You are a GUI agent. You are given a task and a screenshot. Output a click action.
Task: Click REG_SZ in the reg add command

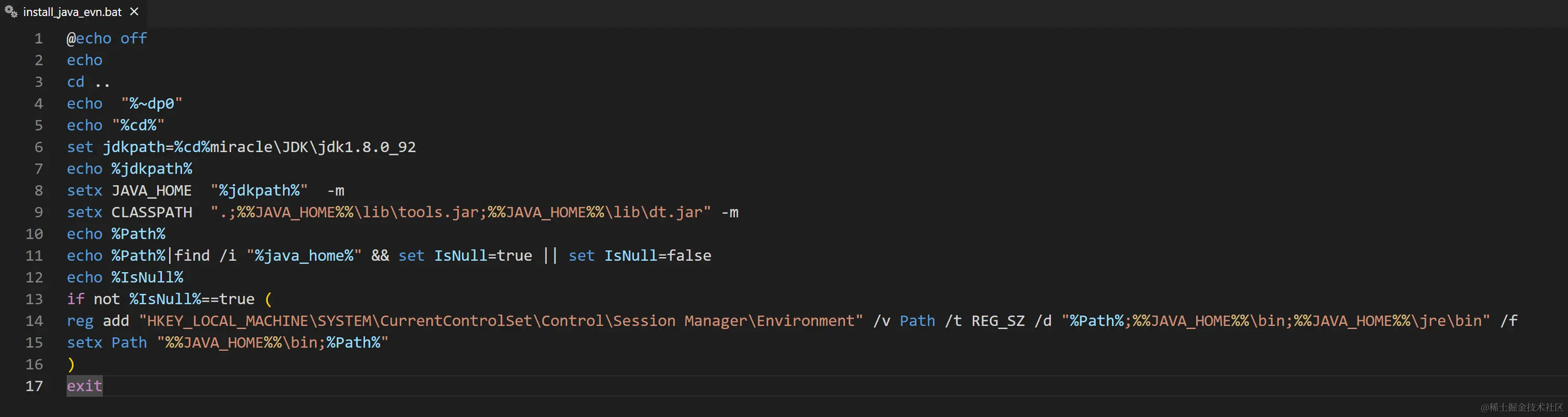point(998,322)
